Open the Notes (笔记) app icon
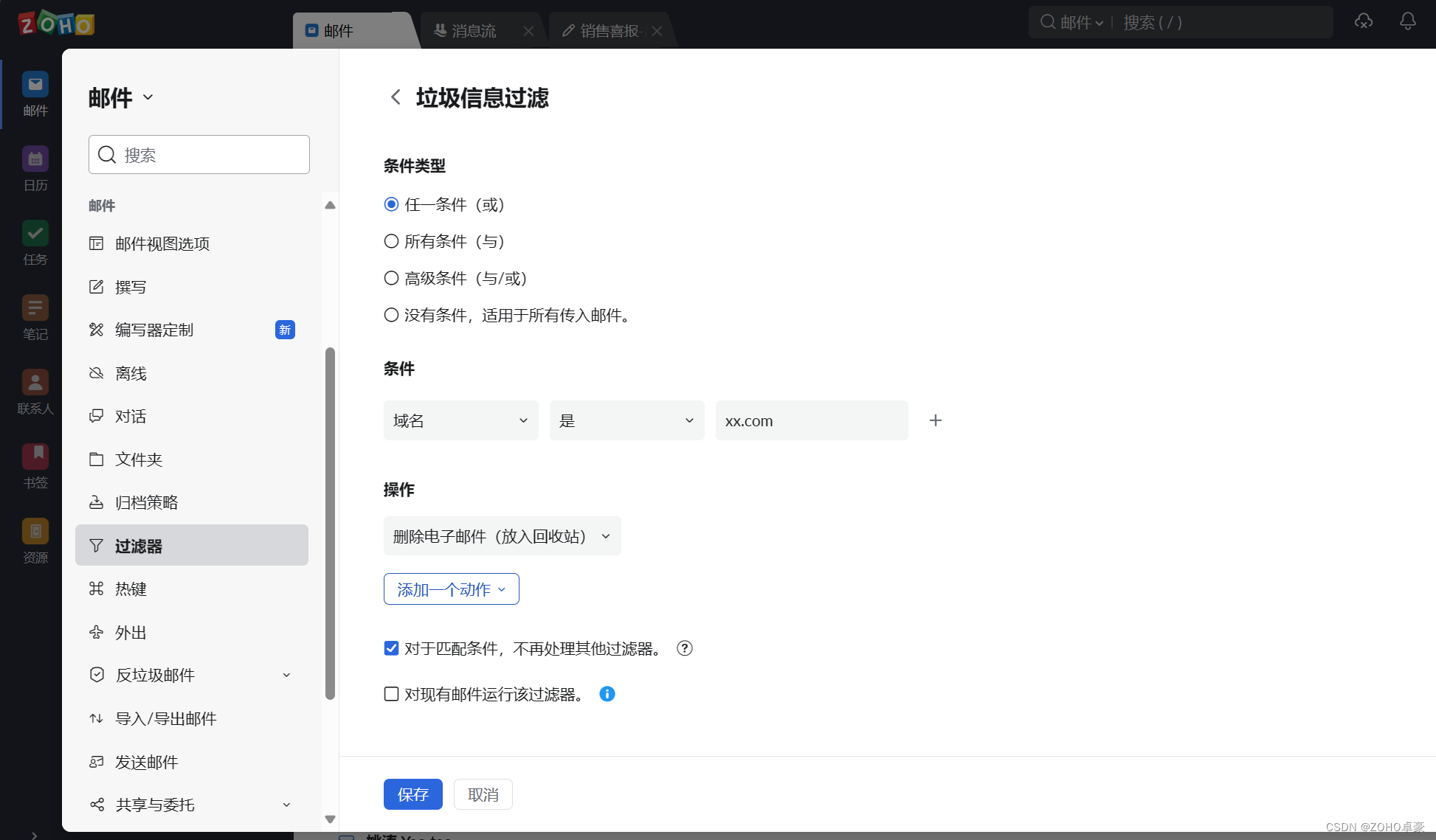 pyautogui.click(x=35, y=309)
